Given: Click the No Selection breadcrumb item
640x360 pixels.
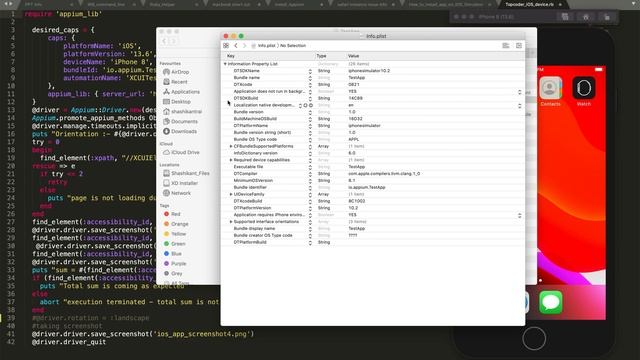Looking at the screenshot, I should (293, 46).
